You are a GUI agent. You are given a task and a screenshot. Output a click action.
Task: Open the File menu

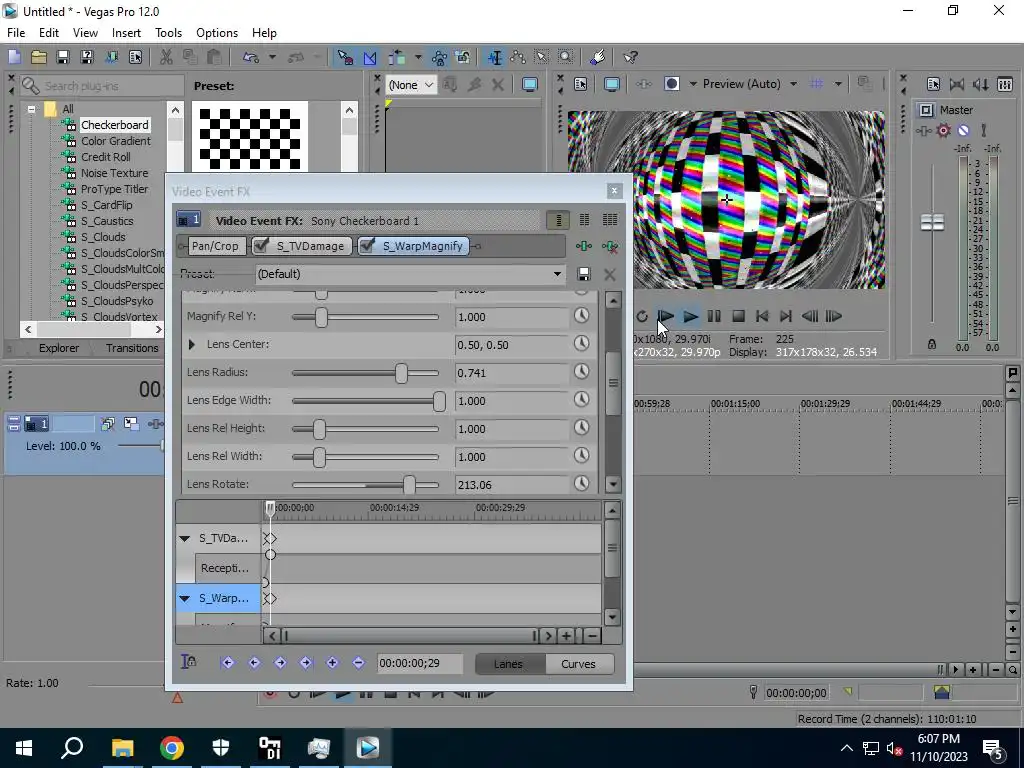coord(16,33)
